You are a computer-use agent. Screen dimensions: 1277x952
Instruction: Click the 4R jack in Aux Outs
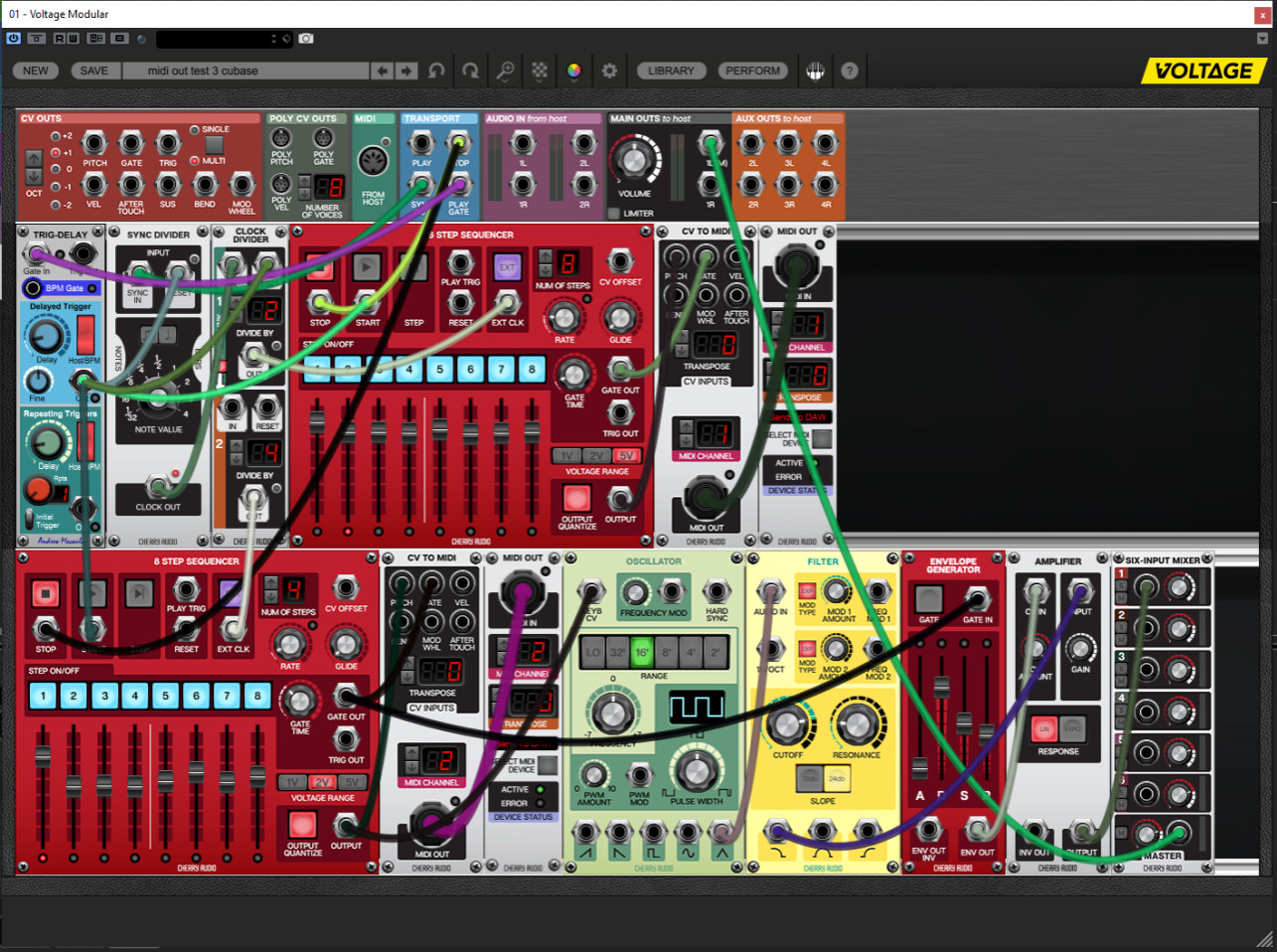[825, 185]
